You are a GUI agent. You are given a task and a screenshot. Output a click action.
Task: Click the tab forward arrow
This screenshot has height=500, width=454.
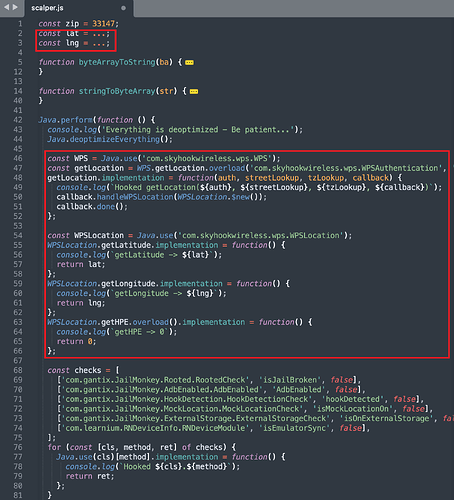click(15, 7)
